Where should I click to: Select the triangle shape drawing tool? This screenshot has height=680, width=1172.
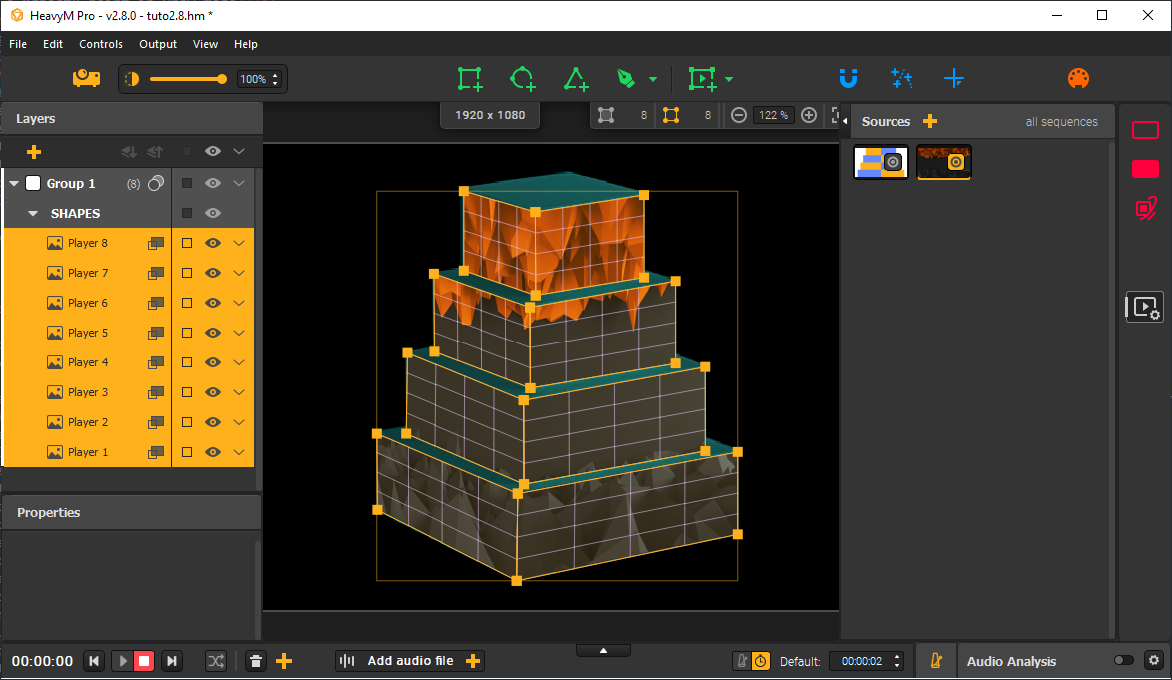coord(576,79)
